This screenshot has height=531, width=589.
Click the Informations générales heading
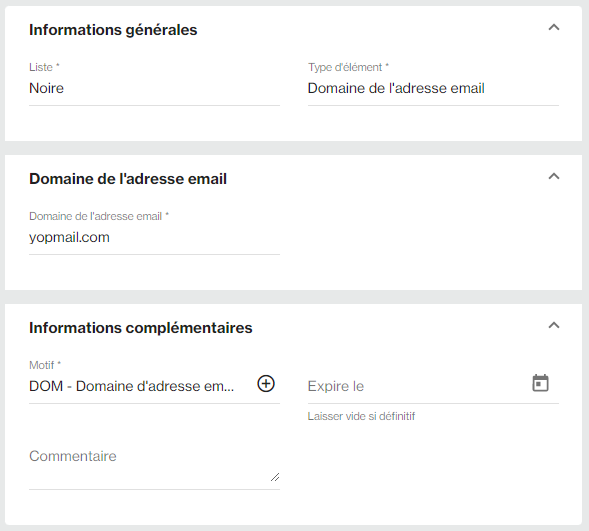113,30
